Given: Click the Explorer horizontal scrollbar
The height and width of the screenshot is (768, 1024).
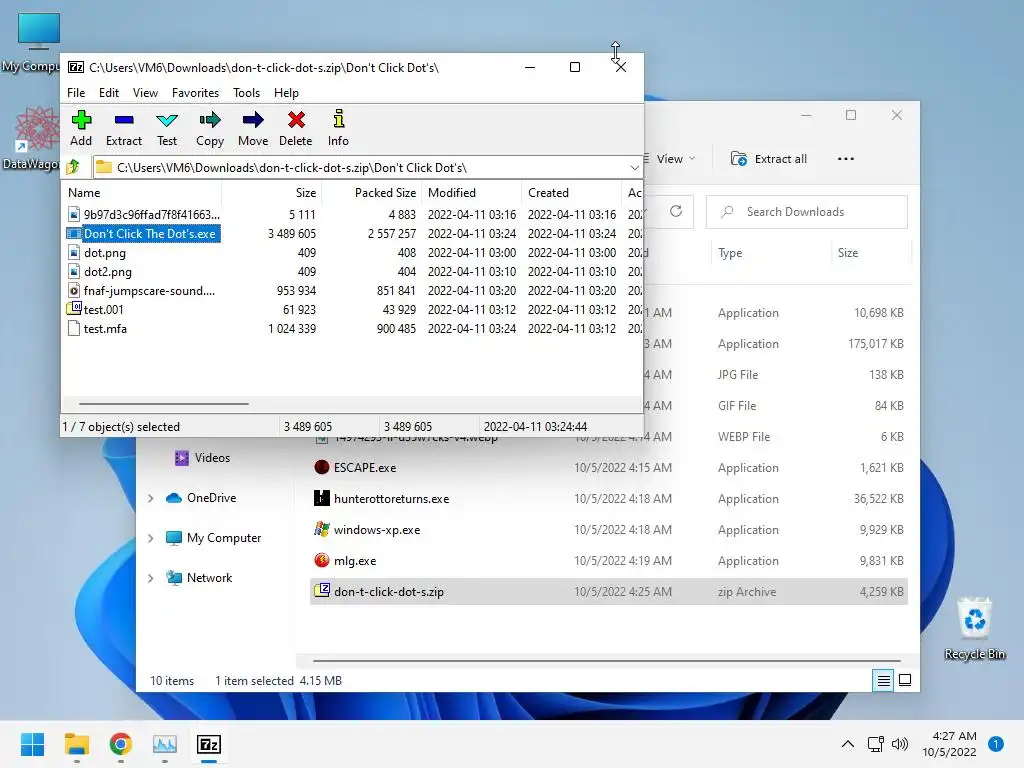Looking at the screenshot, I should pyautogui.click(x=606, y=661).
